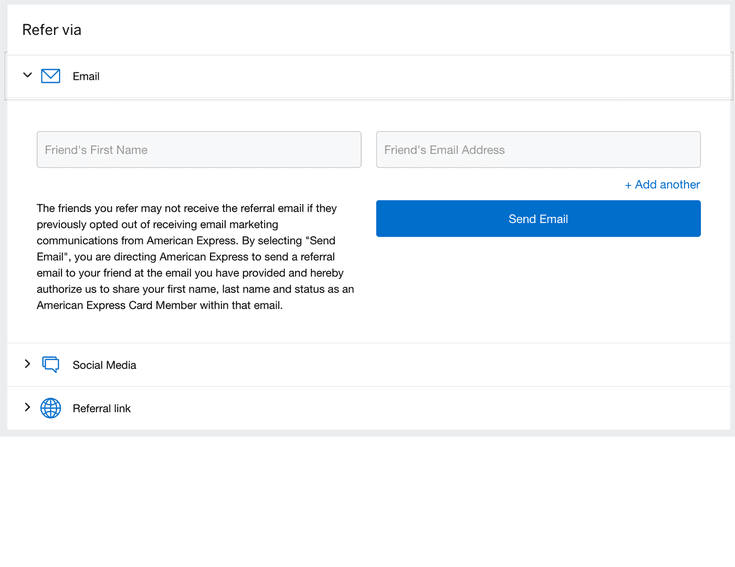The height and width of the screenshot is (567, 735).
Task: Click the envelope icon for Email
Action: (51, 76)
